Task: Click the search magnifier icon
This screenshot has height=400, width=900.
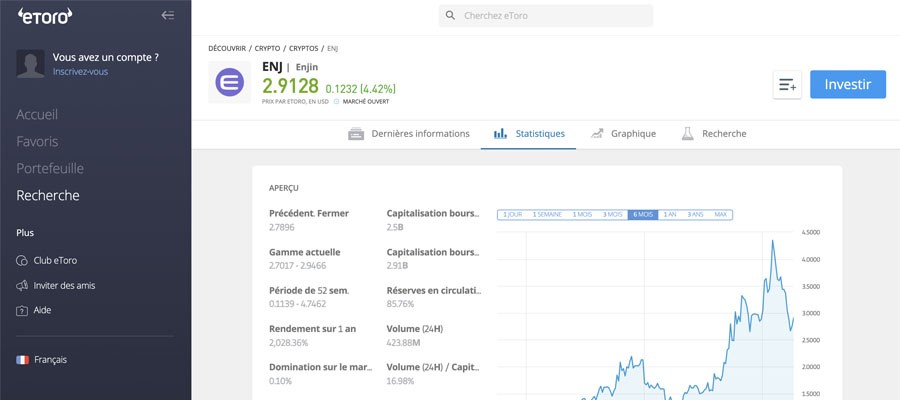Action: (451, 15)
